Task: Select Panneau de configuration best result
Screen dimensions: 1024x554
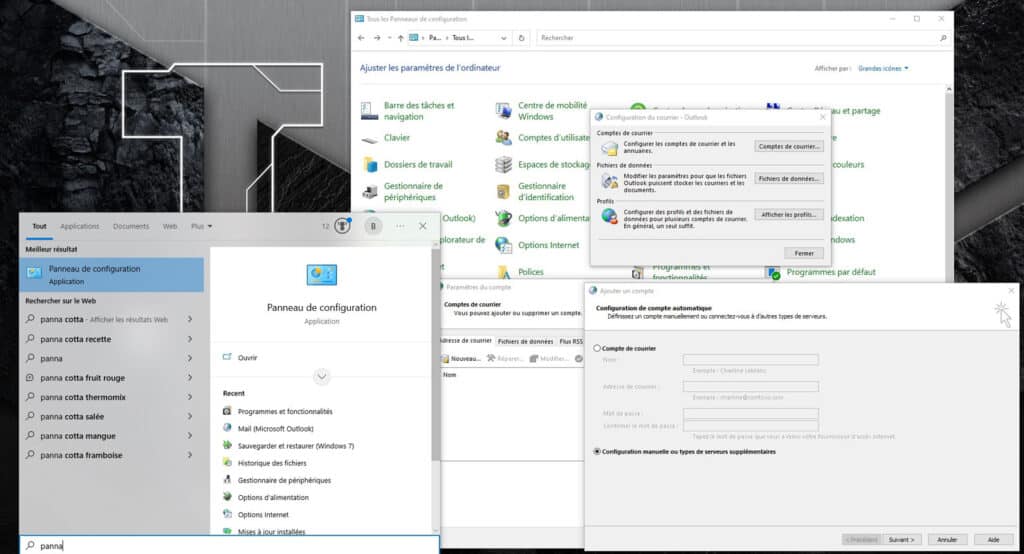Action: [112, 274]
